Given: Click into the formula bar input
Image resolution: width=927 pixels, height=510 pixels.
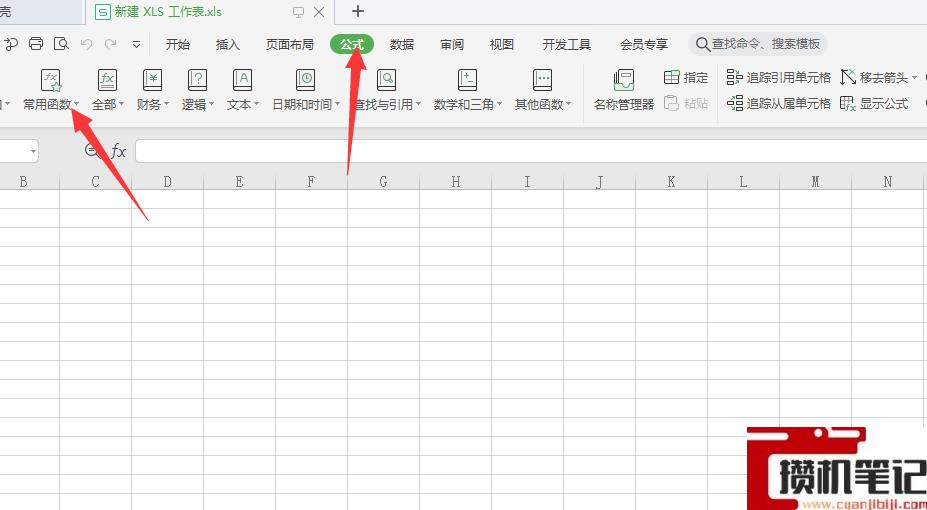Looking at the screenshot, I should point(531,151).
